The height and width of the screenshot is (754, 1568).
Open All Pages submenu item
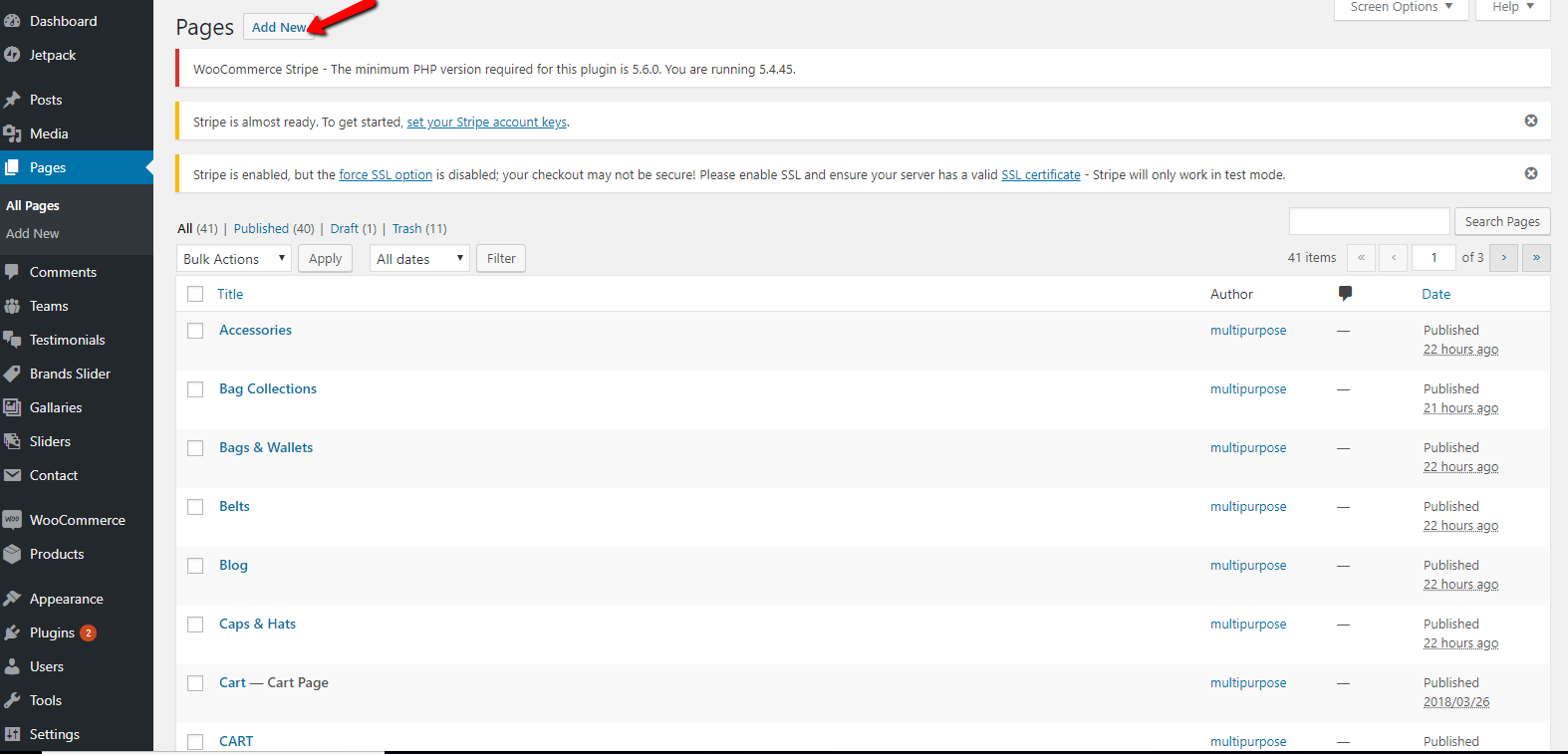pos(33,205)
